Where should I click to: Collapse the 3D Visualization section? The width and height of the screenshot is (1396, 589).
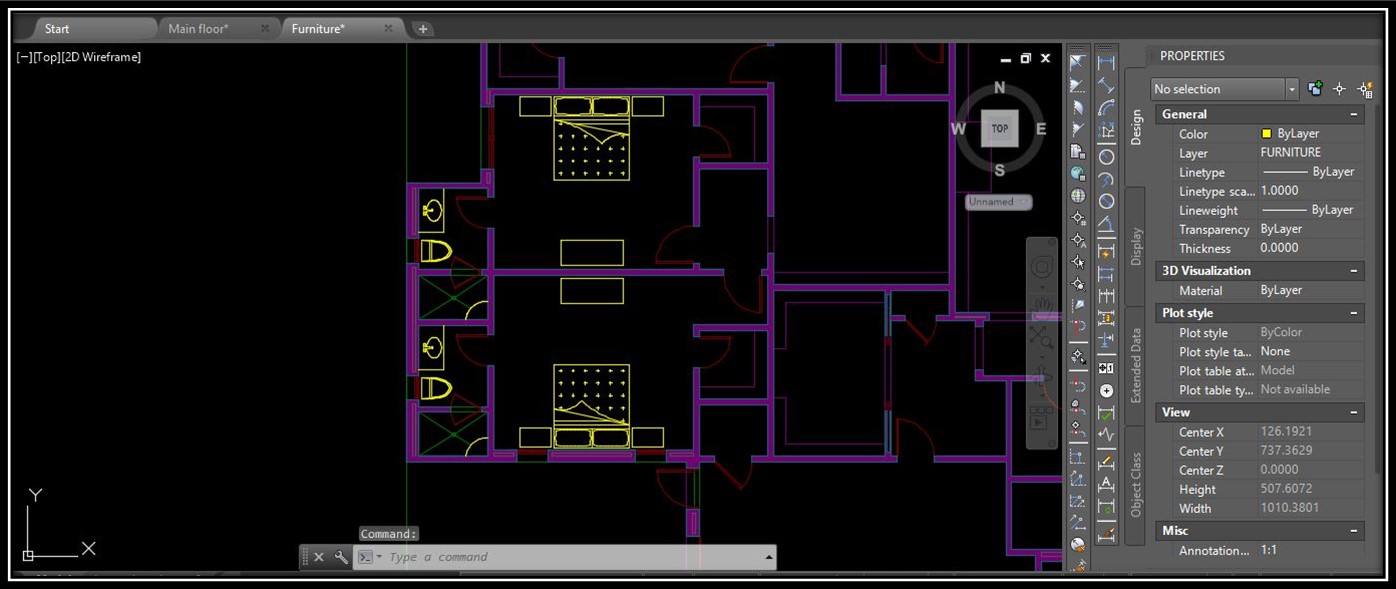(1354, 271)
